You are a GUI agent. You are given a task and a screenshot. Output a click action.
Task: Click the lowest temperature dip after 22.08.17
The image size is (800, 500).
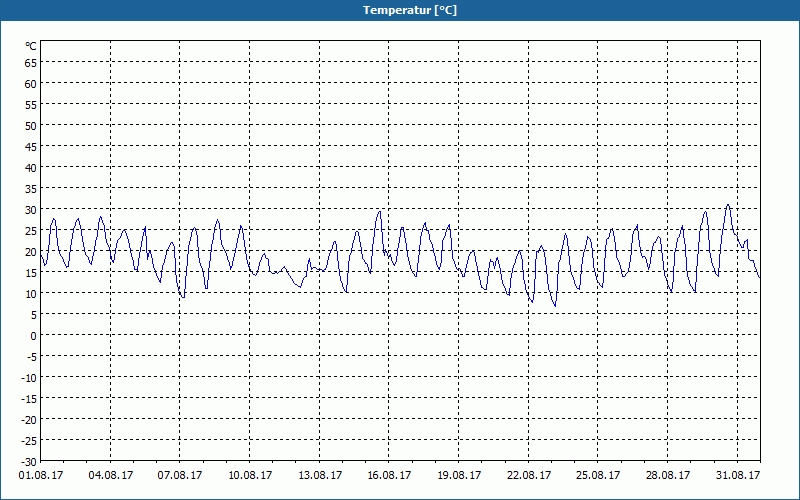[x=555, y=305]
